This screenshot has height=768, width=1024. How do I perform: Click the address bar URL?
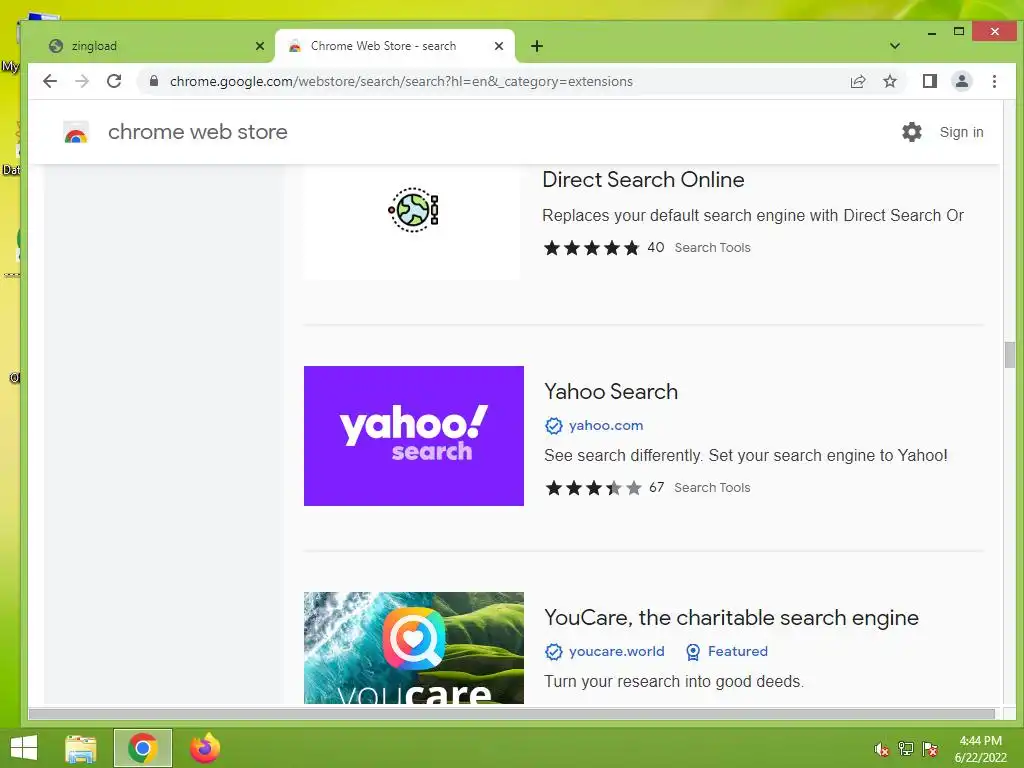pyautogui.click(x=401, y=82)
